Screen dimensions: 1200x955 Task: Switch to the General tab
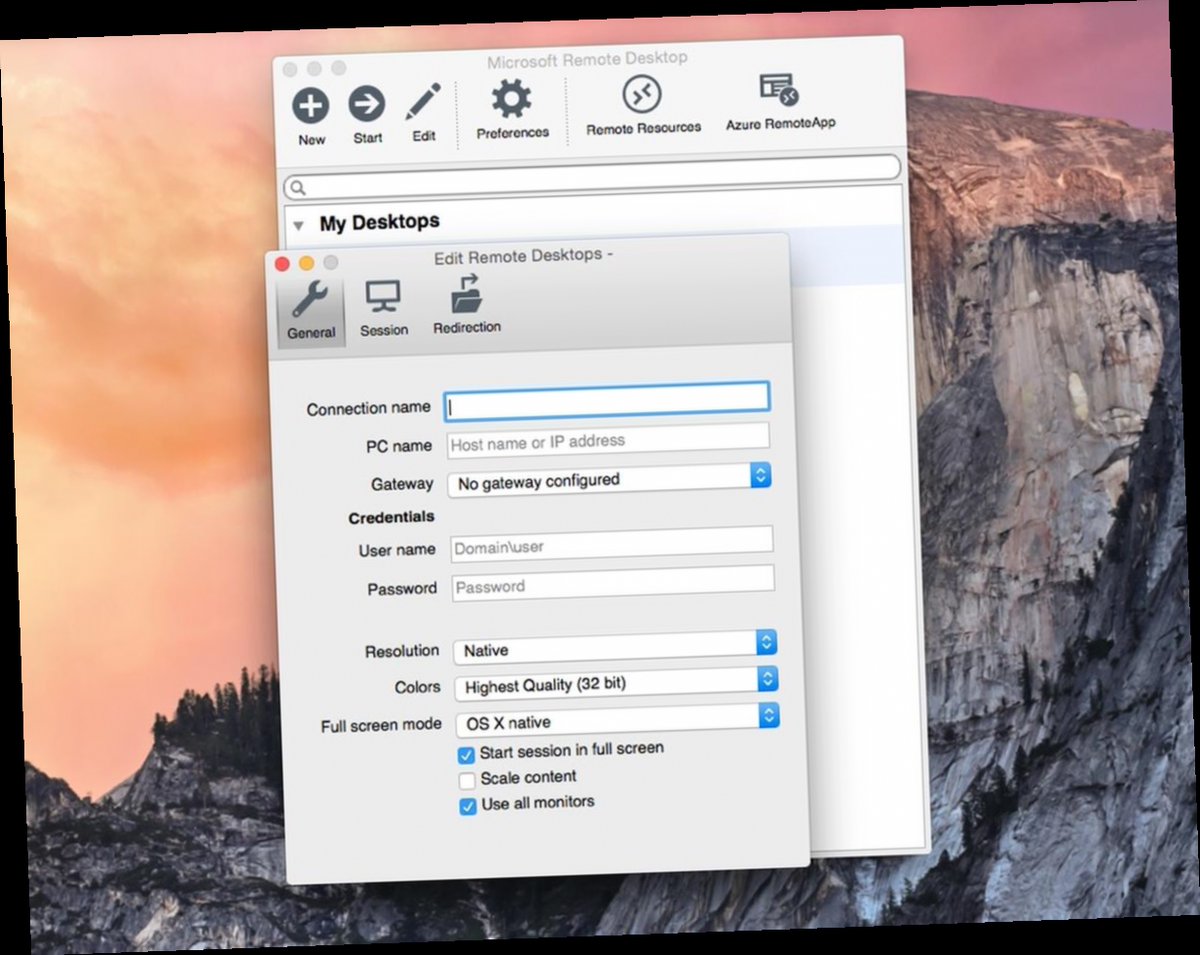[x=310, y=311]
